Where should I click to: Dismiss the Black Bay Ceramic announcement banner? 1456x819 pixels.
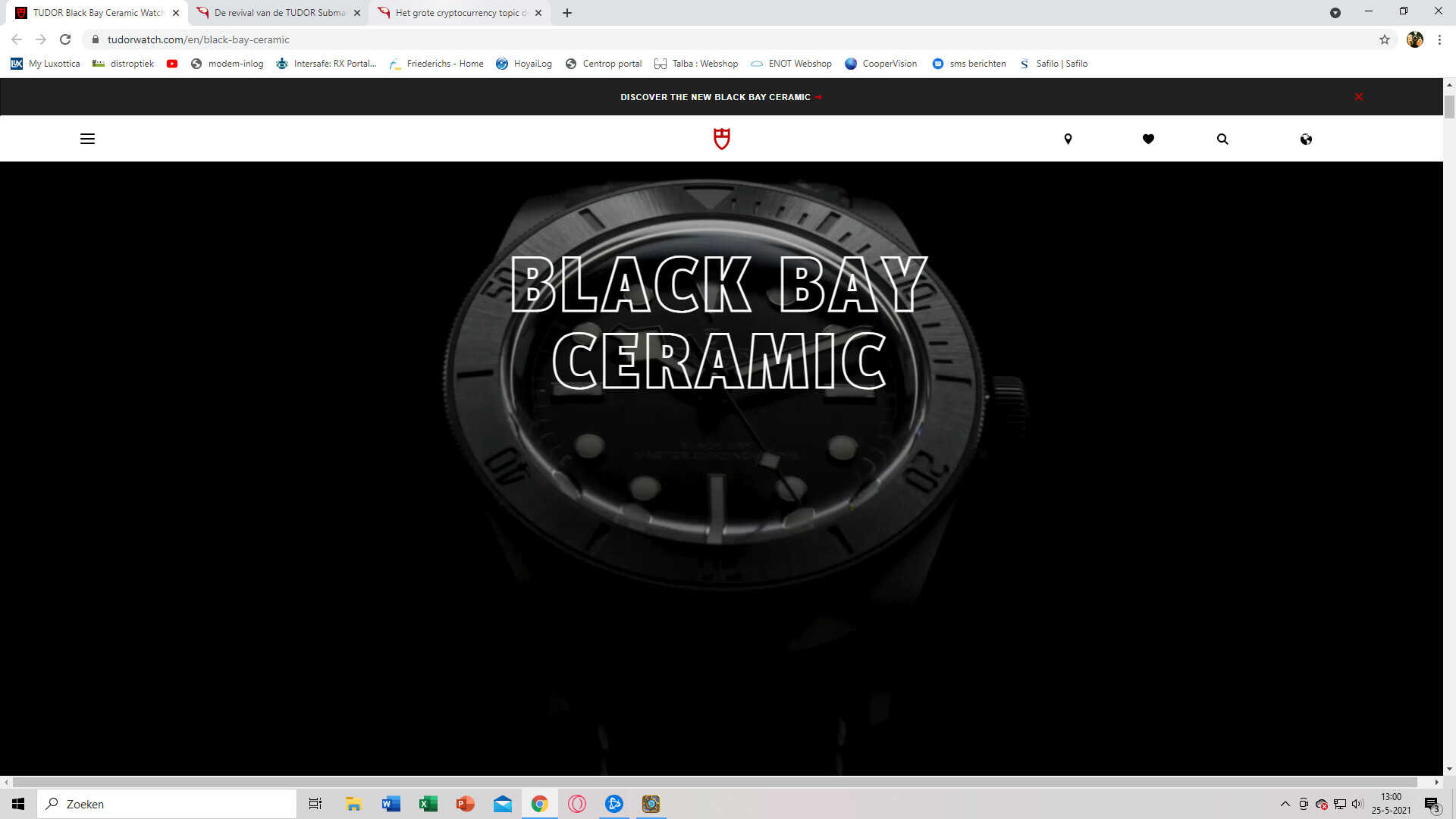point(1359,96)
